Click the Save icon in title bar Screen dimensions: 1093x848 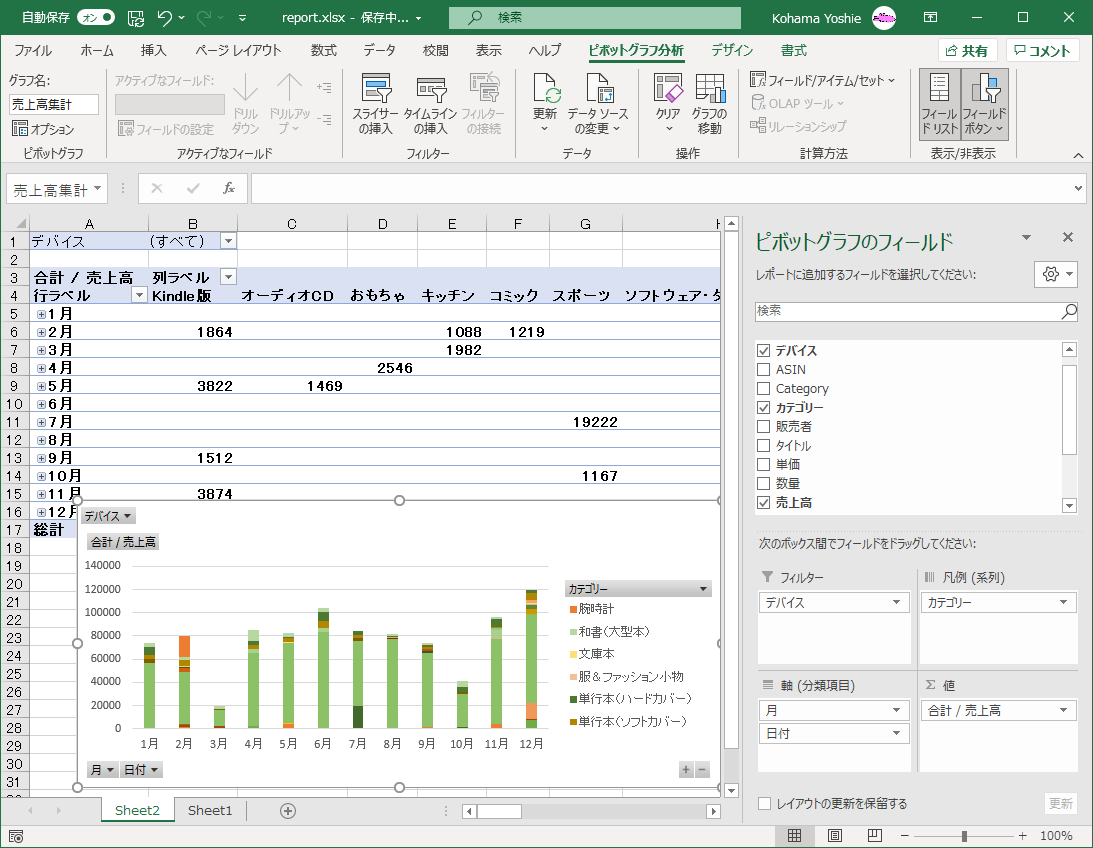point(135,18)
